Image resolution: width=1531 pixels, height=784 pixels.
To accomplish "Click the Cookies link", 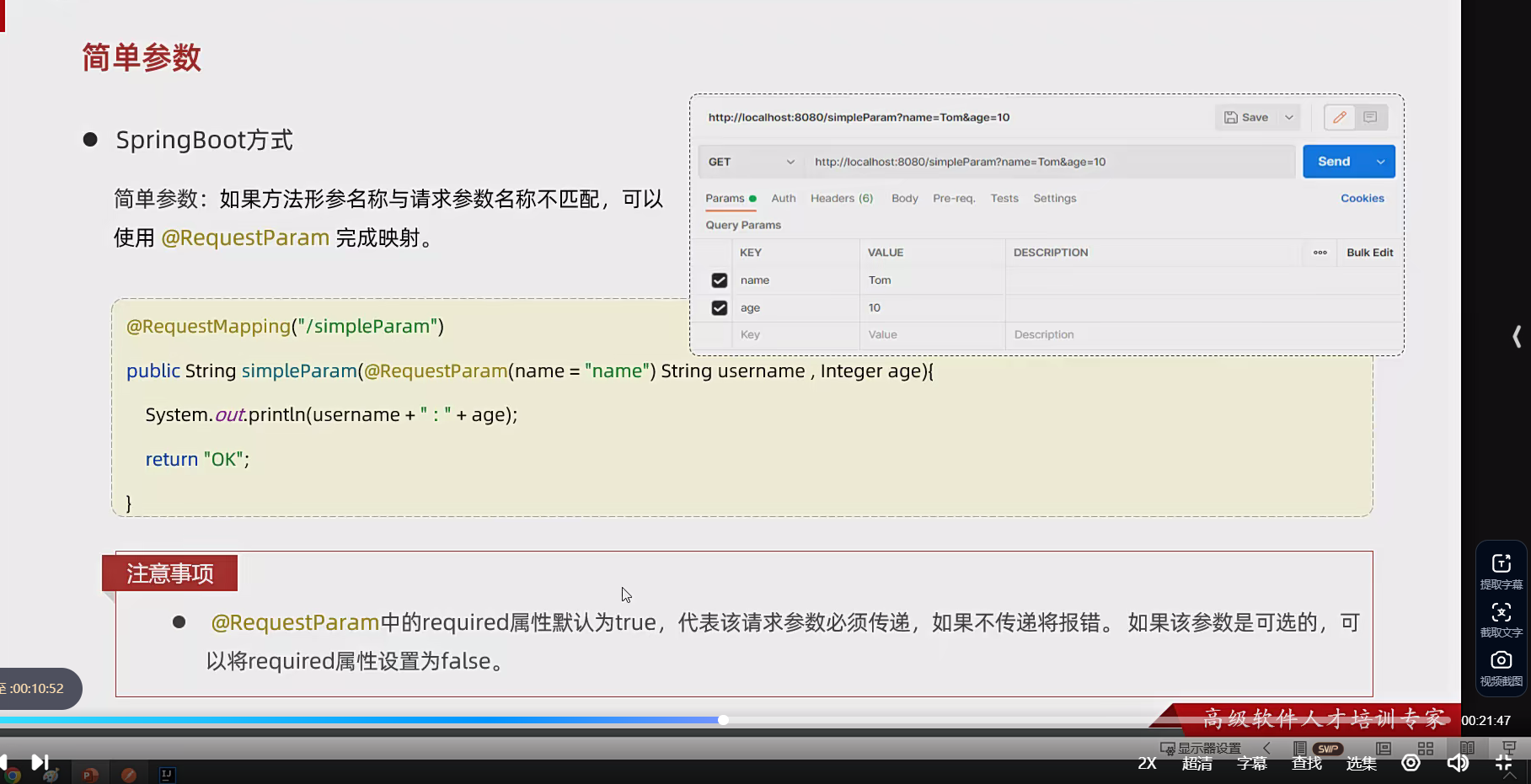I will pos(1362,199).
